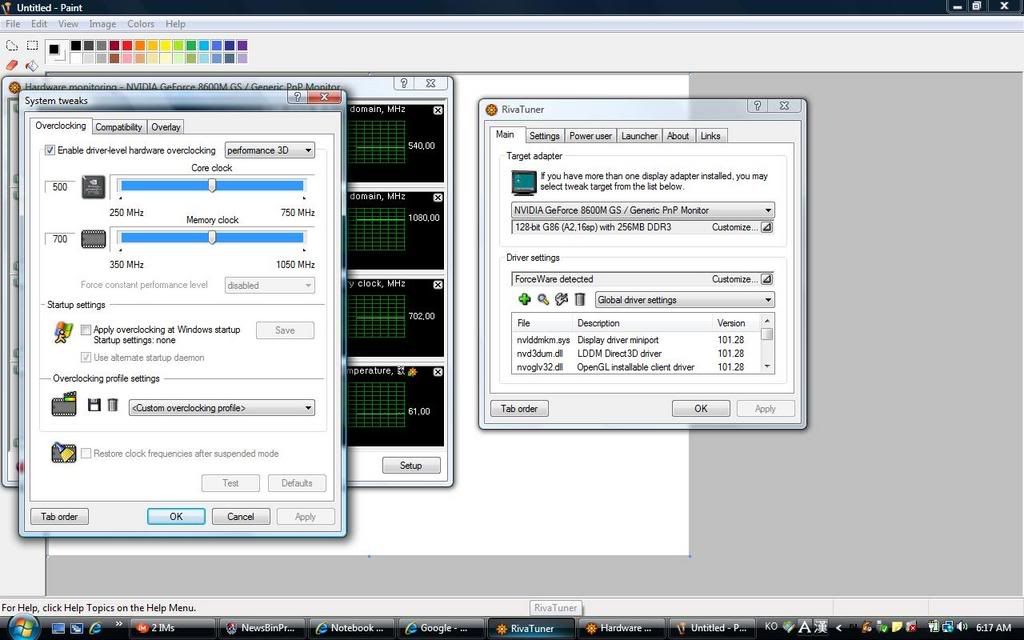
Task: Open the Launcher tab in RivaTuner
Action: click(639, 136)
